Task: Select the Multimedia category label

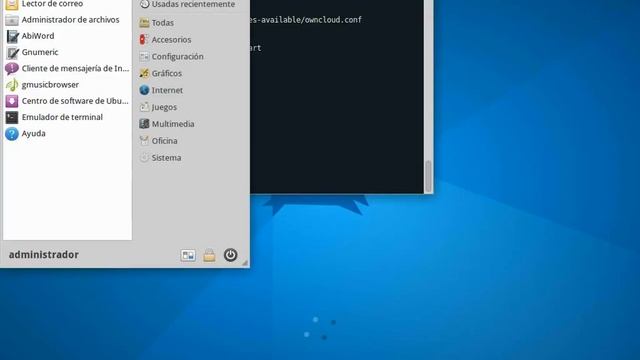Action: [x=173, y=124]
